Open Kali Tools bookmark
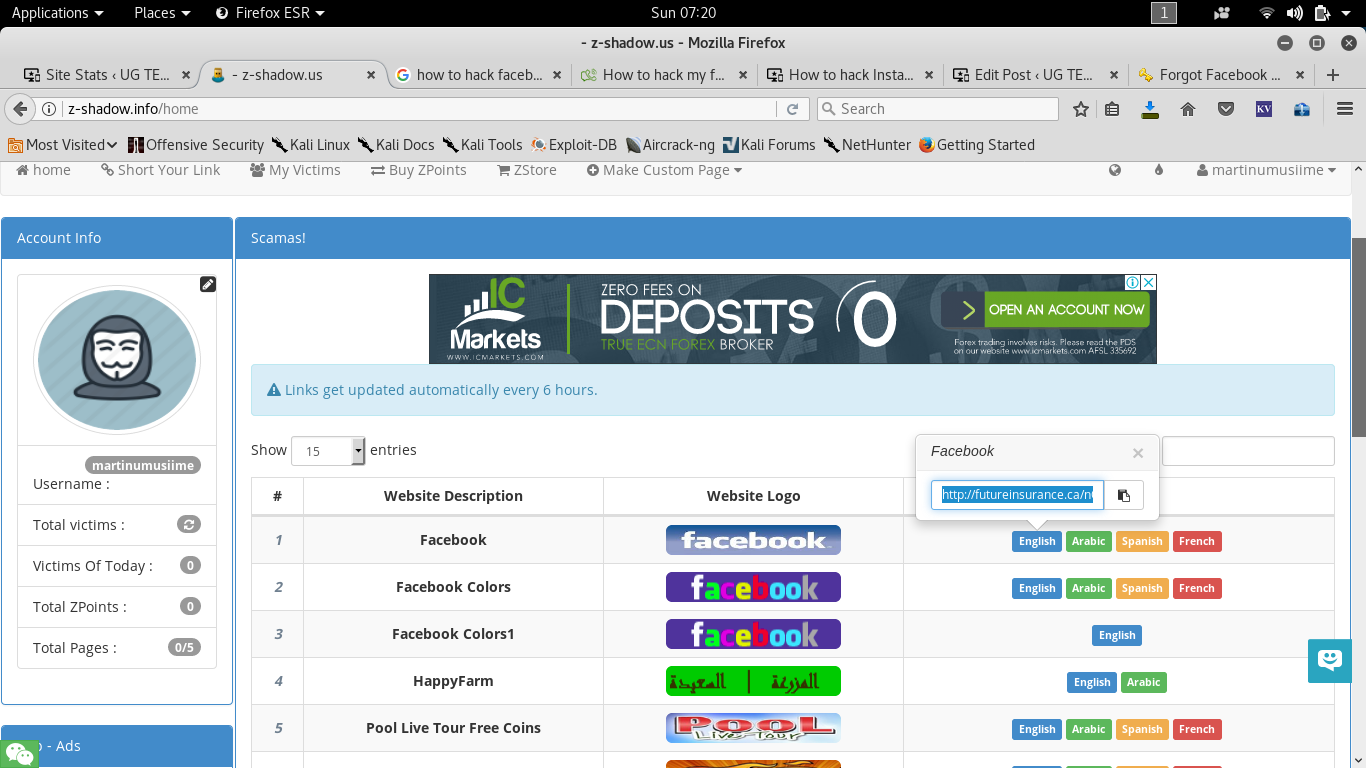The height and width of the screenshot is (768, 1366). click(x=483, y=145)
